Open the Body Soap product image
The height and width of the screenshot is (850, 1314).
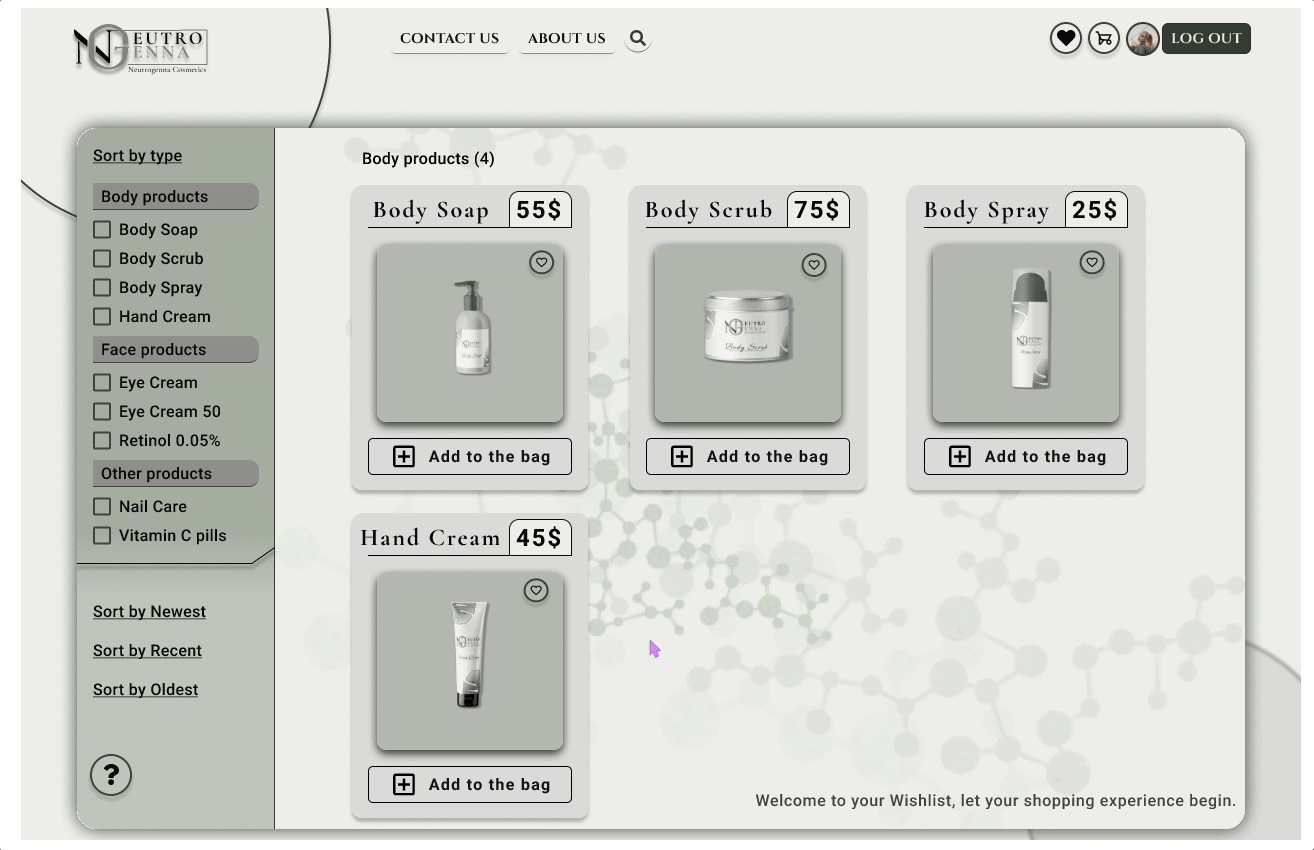(x=470, y=333)
